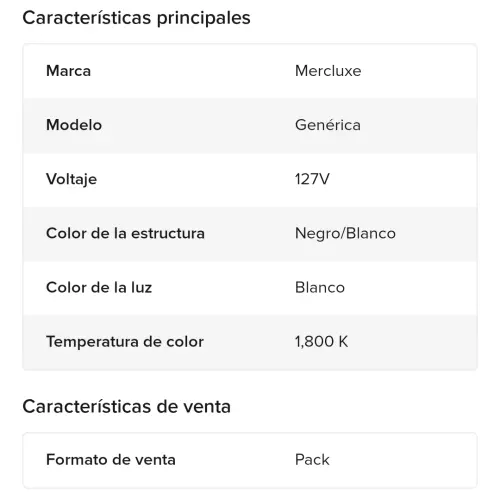
Task: Click the Negro/Blanco value
Action: click(345, 233)
